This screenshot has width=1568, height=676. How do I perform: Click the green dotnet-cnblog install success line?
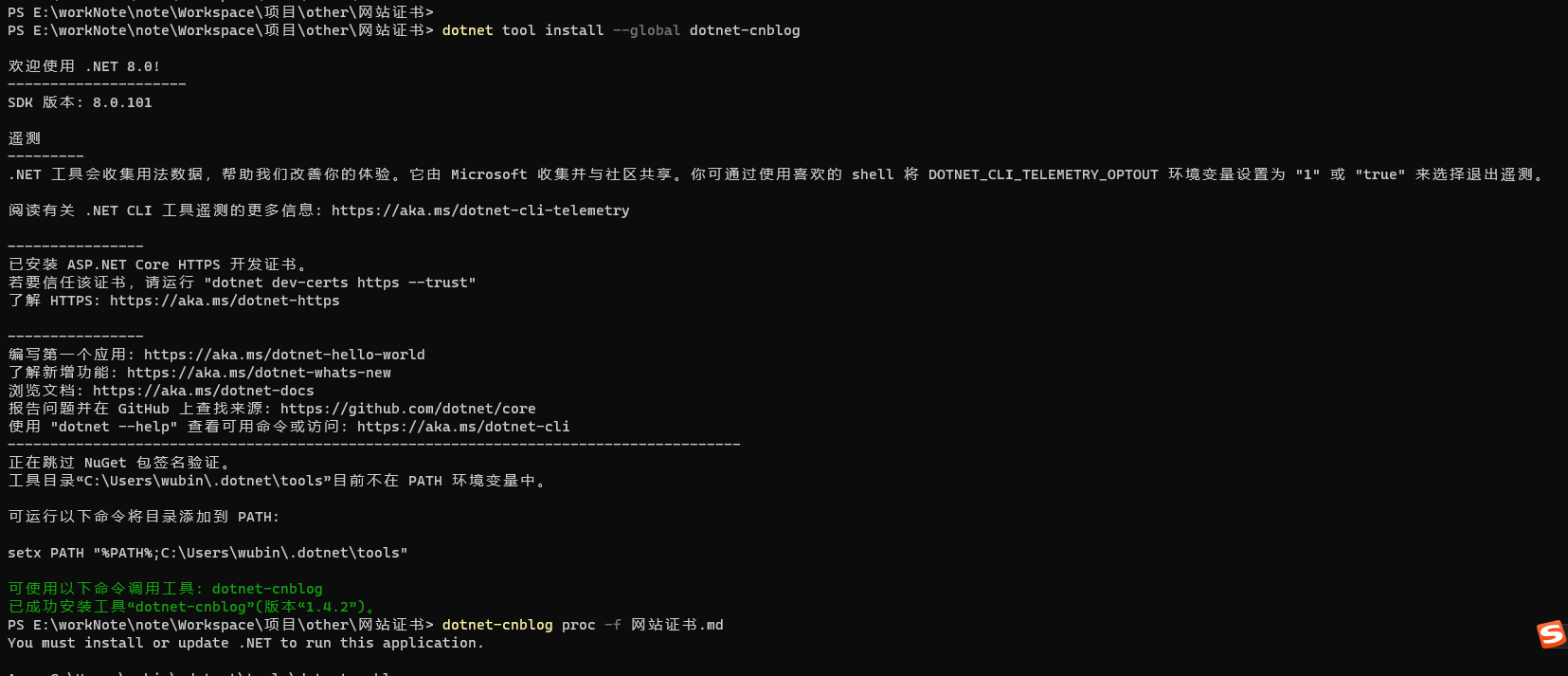[x=191, y=607]
